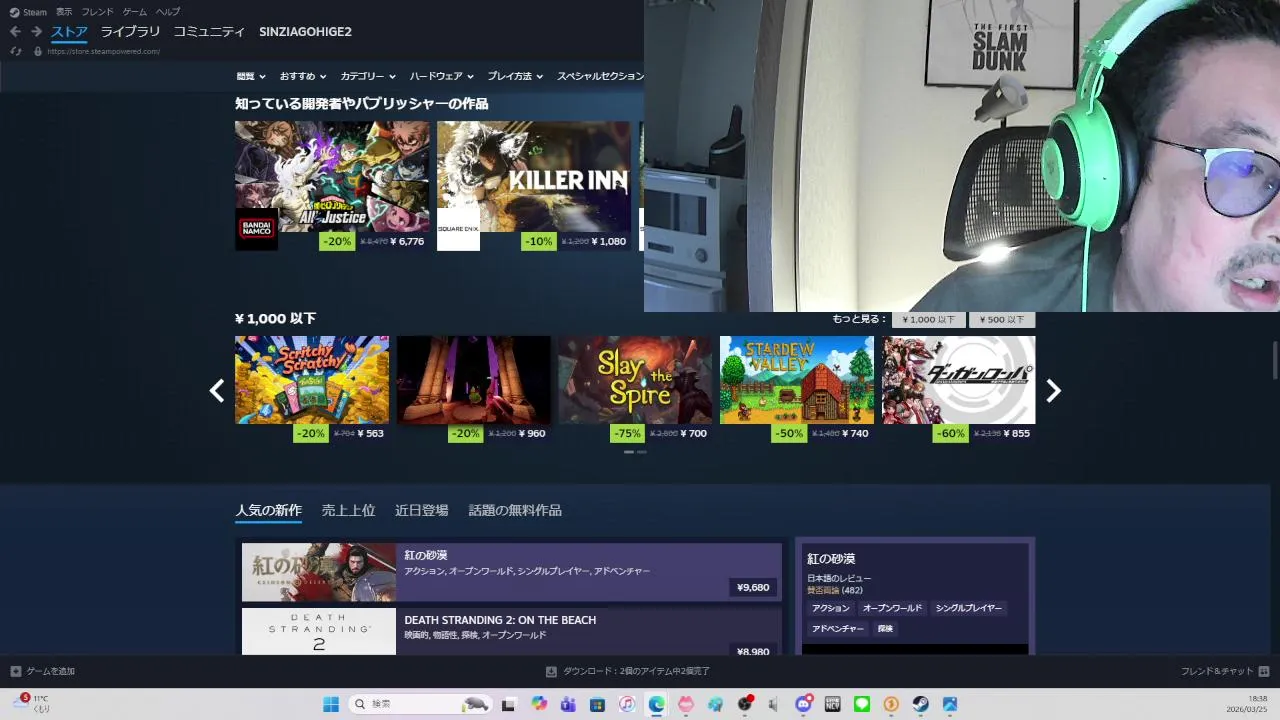Viewport: 1280px width, 720px height.
Task: Open the Slay the Spire game tile
Action: 635,379
